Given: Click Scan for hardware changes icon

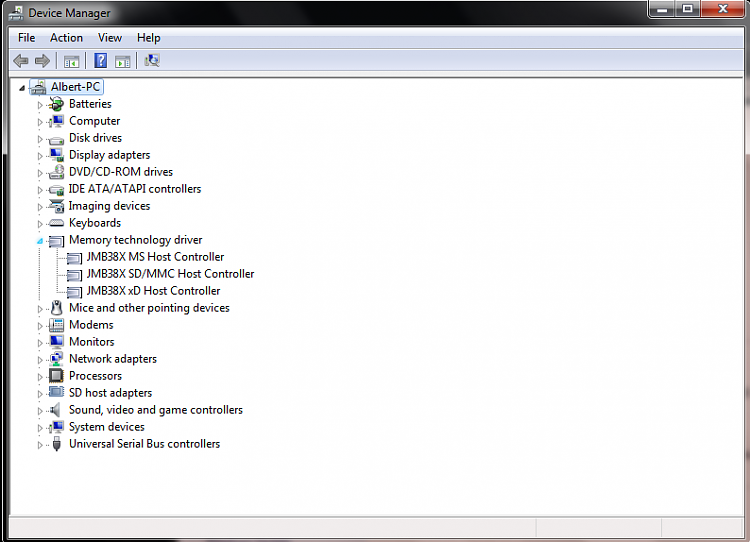Looking at the screenshot, I should click(152, 61).
